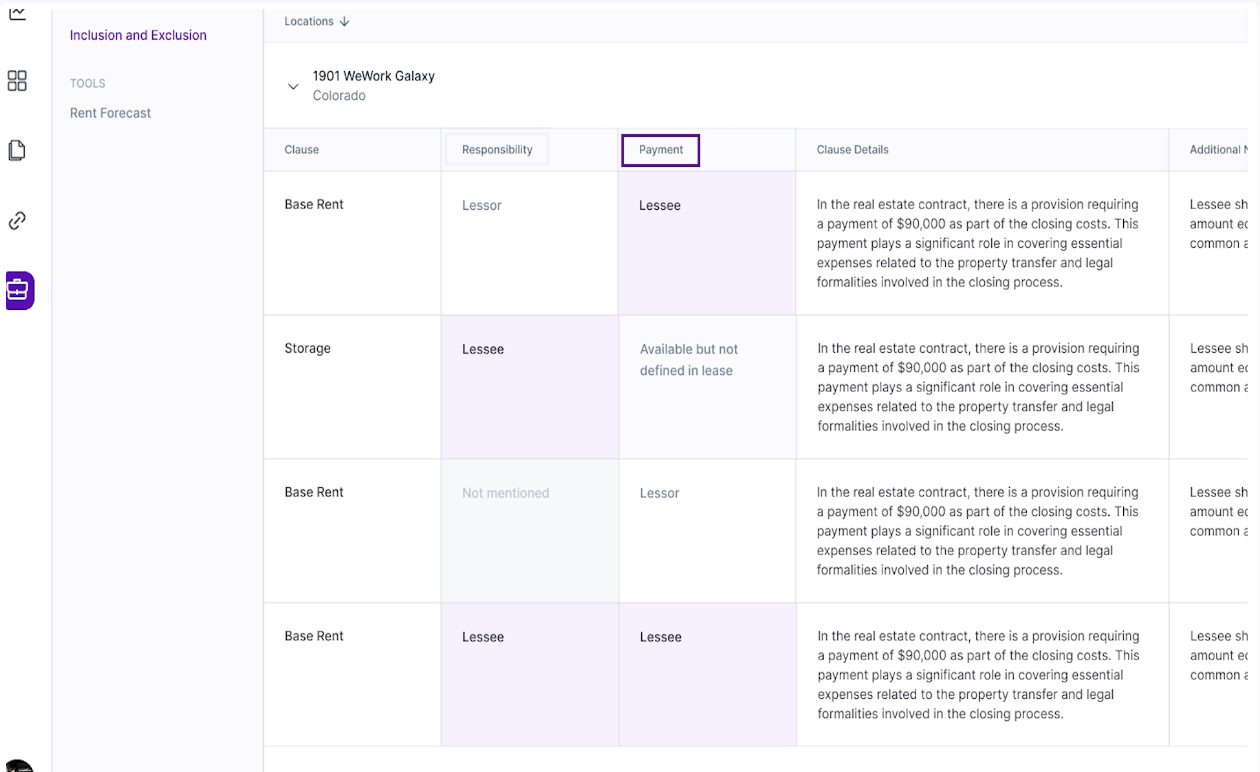The image size is (1260, 772).
Task: Select the highlighted briefcase icon
Action: tap(19, 291)
